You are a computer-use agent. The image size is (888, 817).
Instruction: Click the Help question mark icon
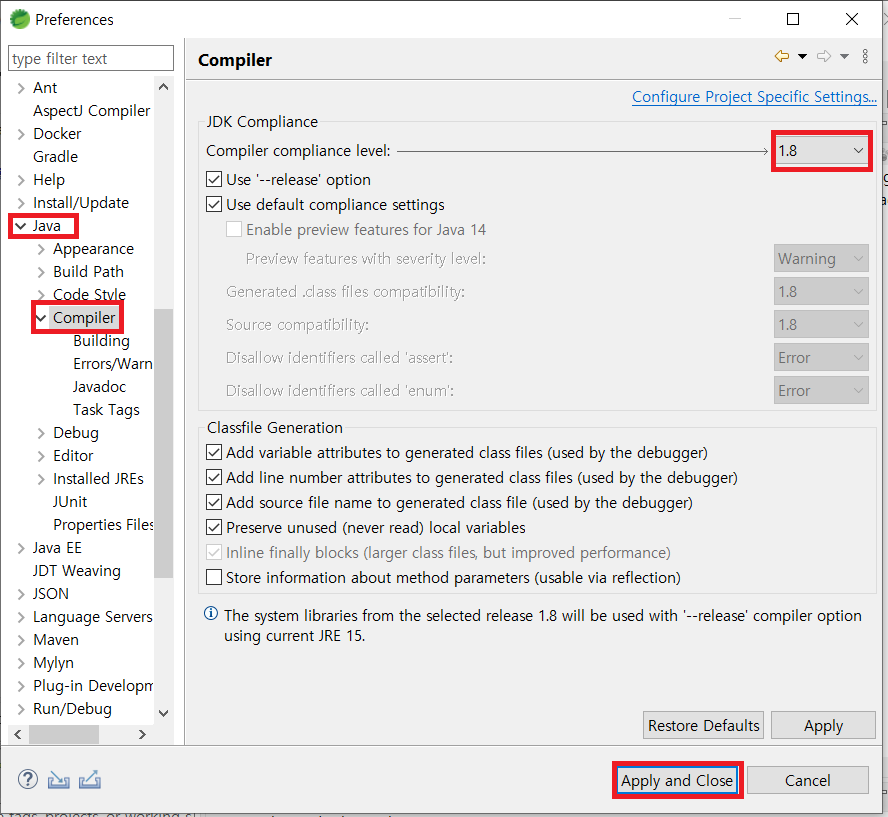click(x=28, y=780)
